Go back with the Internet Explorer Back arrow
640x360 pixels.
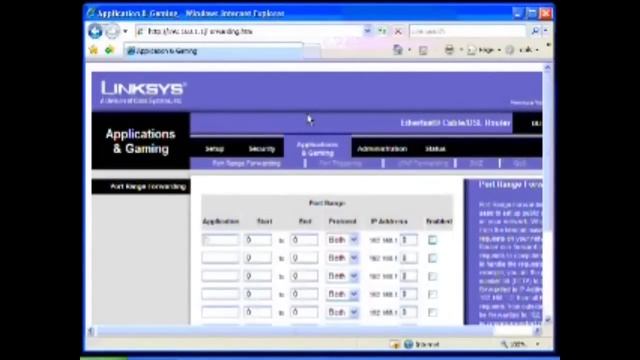click(96, 31)
